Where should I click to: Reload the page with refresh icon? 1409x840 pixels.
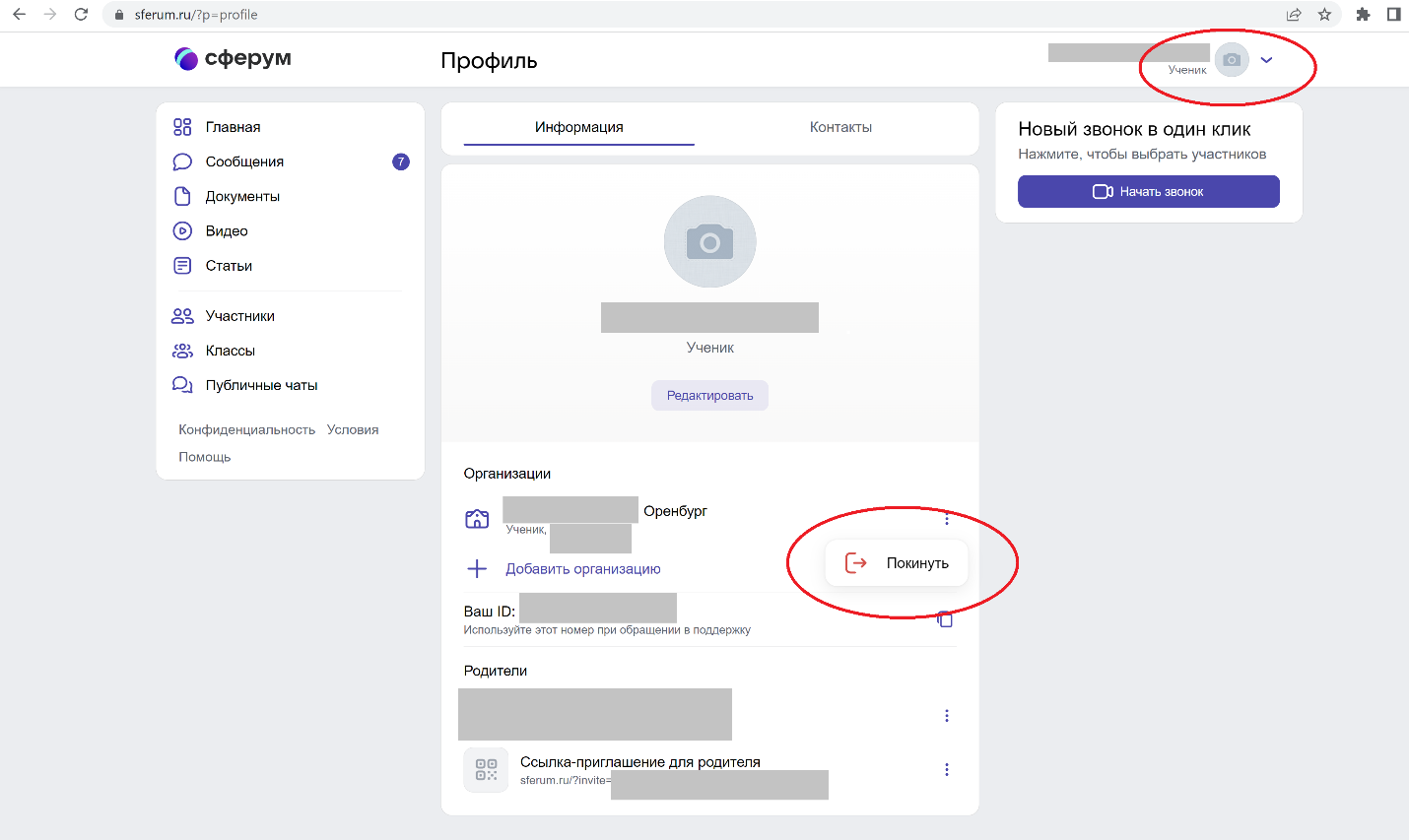pos(81,15)
